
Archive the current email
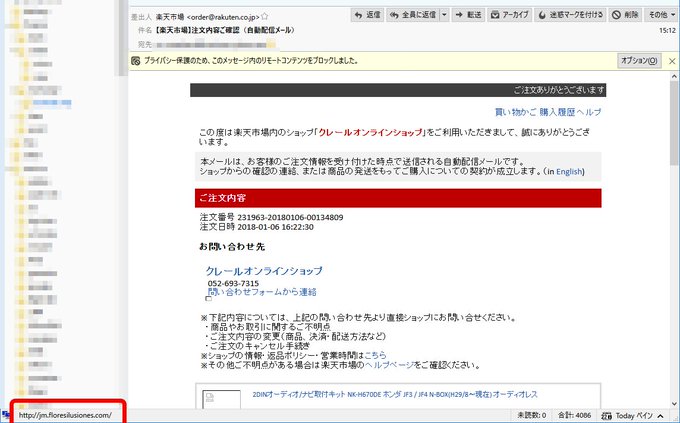510,15
